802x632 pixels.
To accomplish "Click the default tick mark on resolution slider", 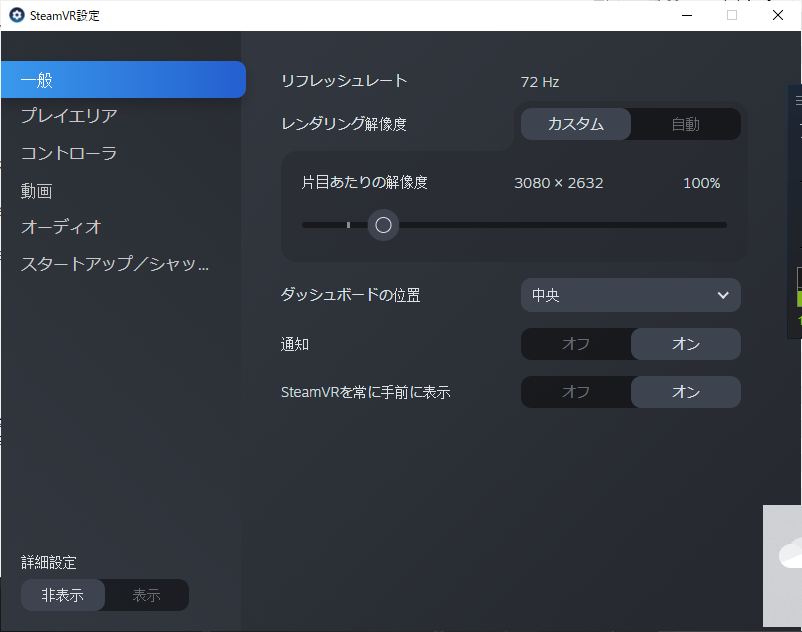I will (x=348, y=225).
